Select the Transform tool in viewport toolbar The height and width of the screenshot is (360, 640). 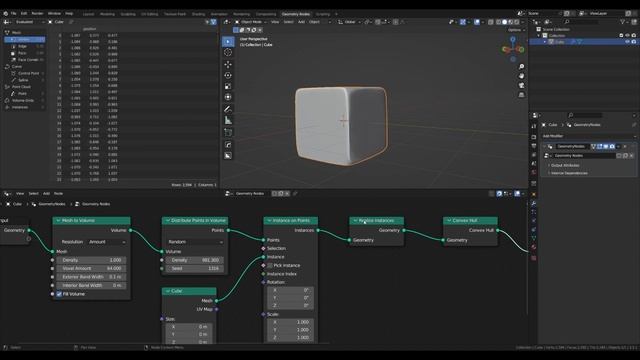[x=228, y=97]
